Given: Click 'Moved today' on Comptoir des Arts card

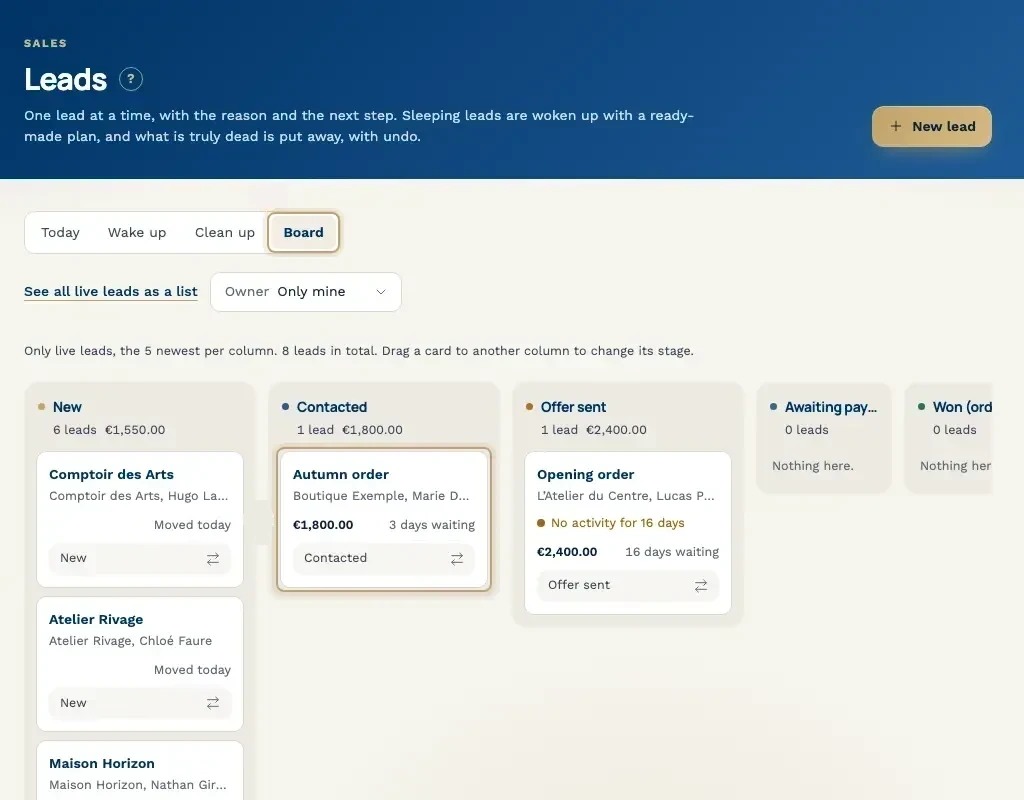Looking at the screenshot, I should tap(192, 525).
